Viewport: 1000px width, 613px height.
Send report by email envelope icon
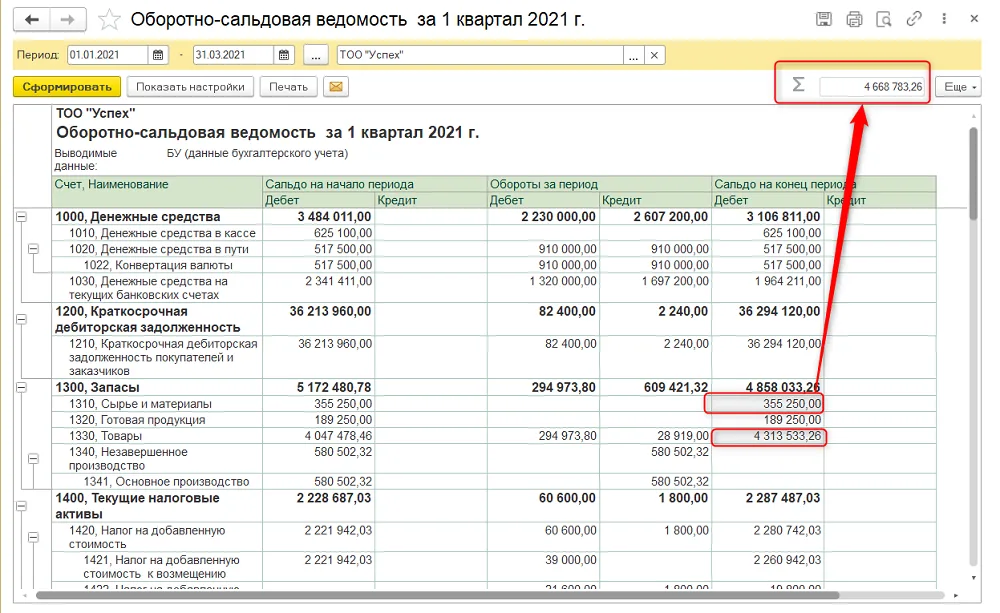[336, 87]
